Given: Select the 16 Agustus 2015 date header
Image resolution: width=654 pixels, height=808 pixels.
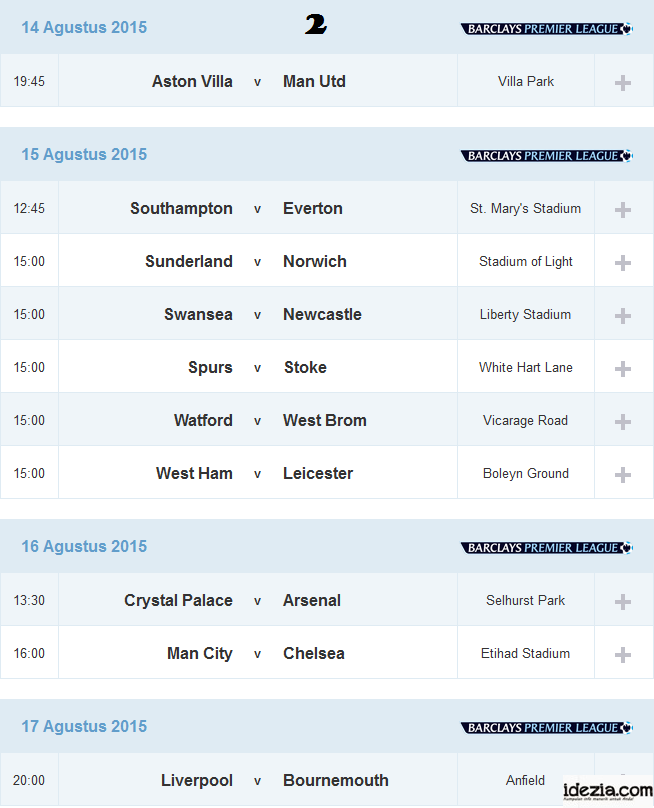Looking at the screenshot, I should coord(84,546).
